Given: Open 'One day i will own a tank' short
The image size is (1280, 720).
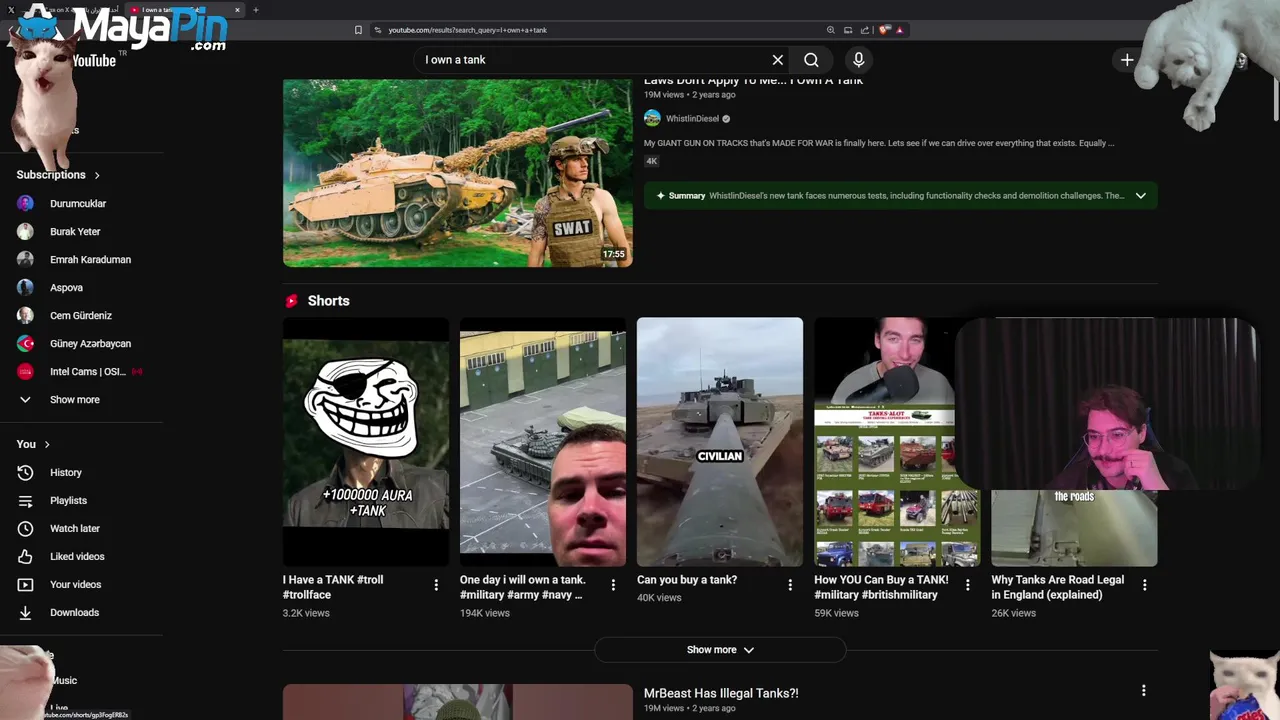Looking at the screenshot, I should (543, 442).
